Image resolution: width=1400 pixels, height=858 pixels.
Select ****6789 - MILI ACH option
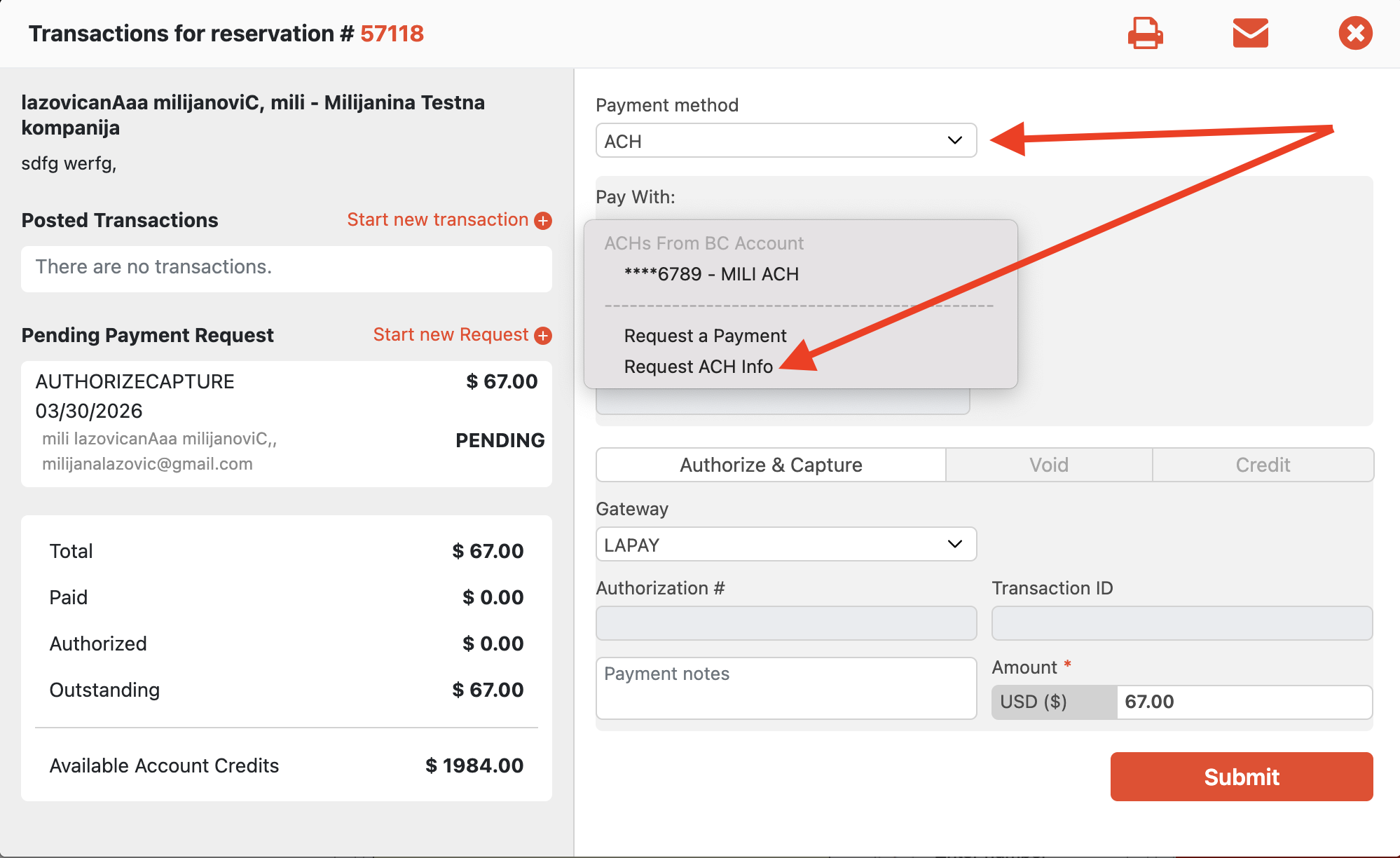tap(711, 274)
